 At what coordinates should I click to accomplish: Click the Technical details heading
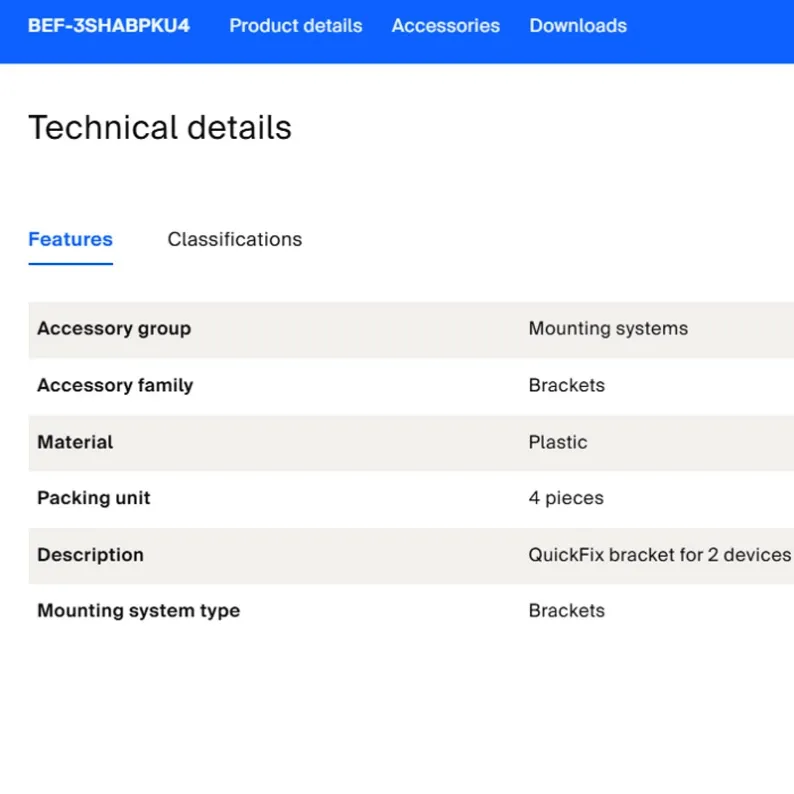(x=160, y=127)
